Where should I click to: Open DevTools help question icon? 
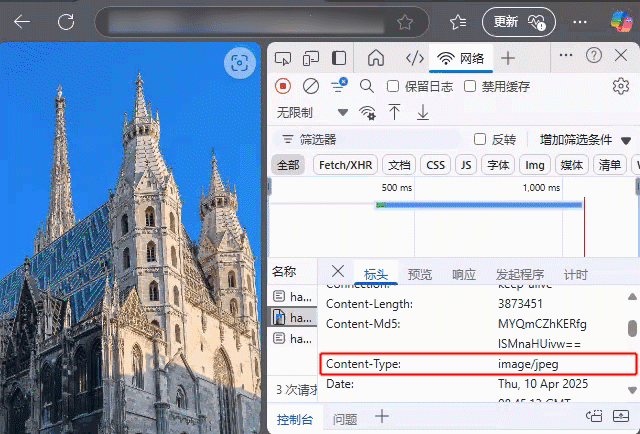593,55
